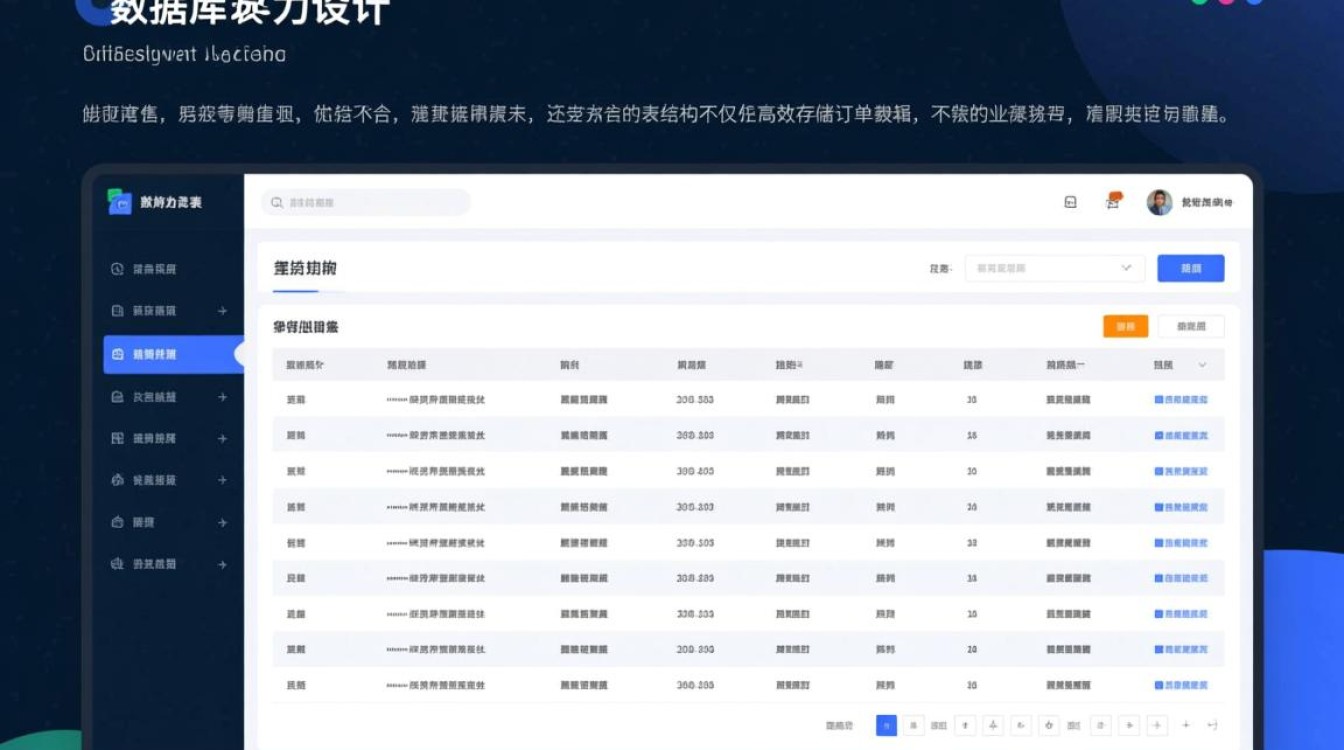Click the orange button above the table
1344x750 pixels.
[1124, 326]
